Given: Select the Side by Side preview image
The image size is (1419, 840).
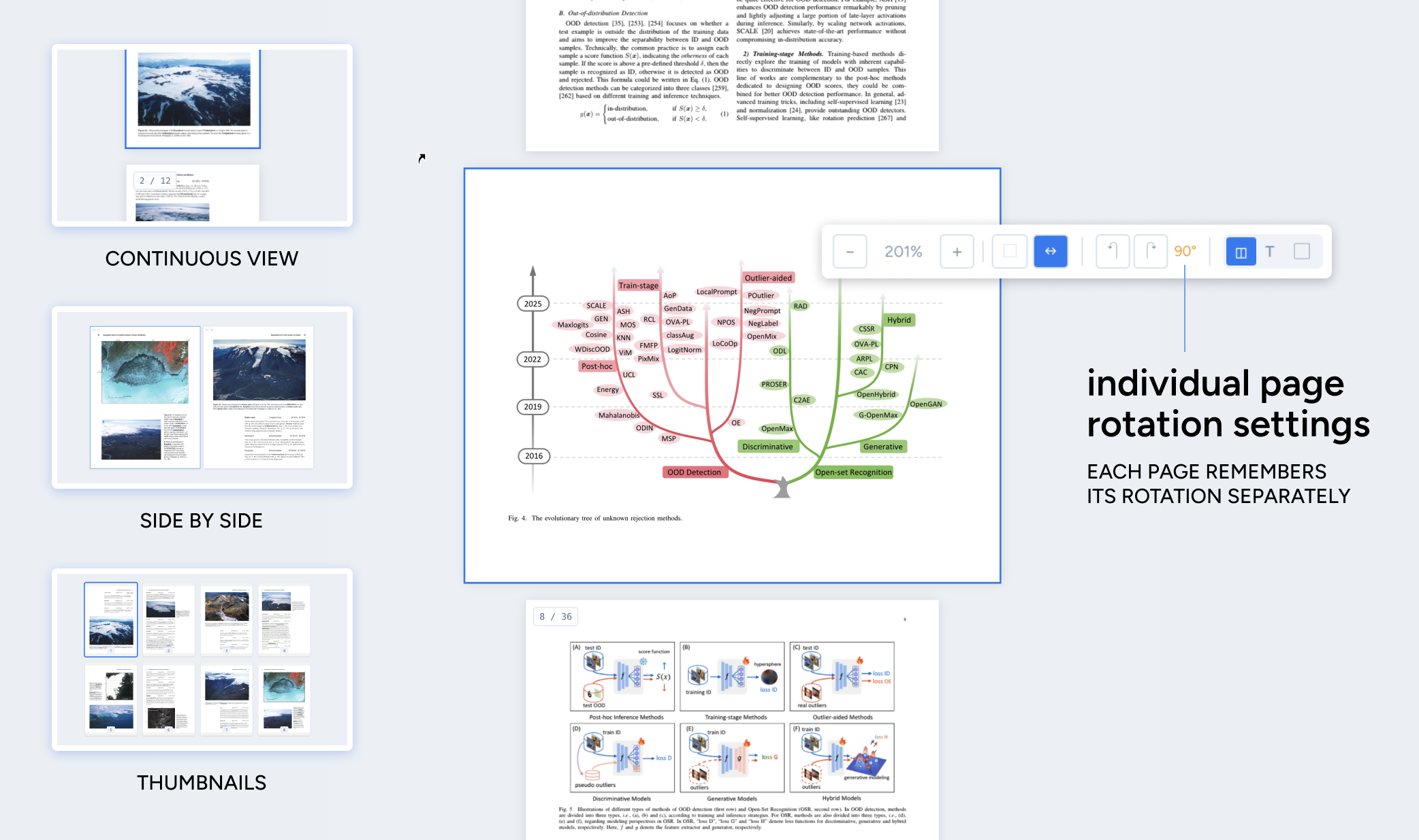Looking at the screenshot, I should 202,398.
